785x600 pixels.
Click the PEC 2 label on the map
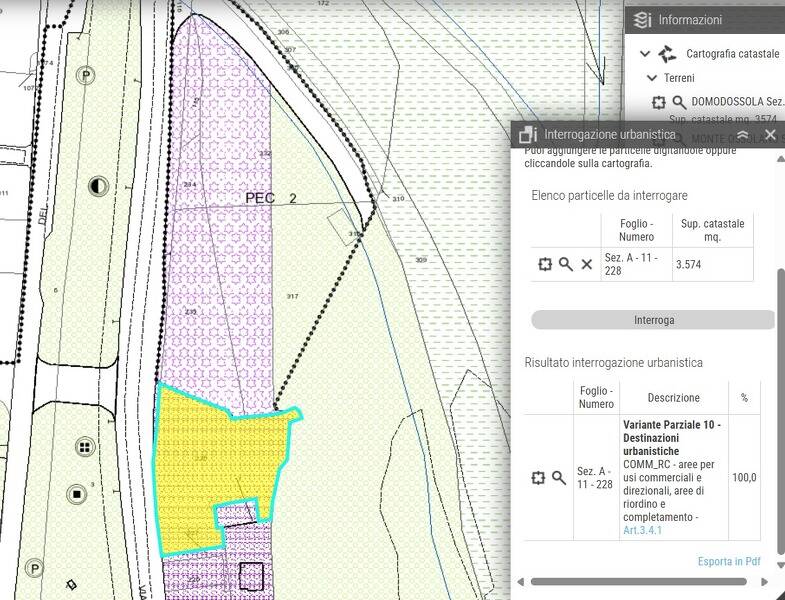271,198
